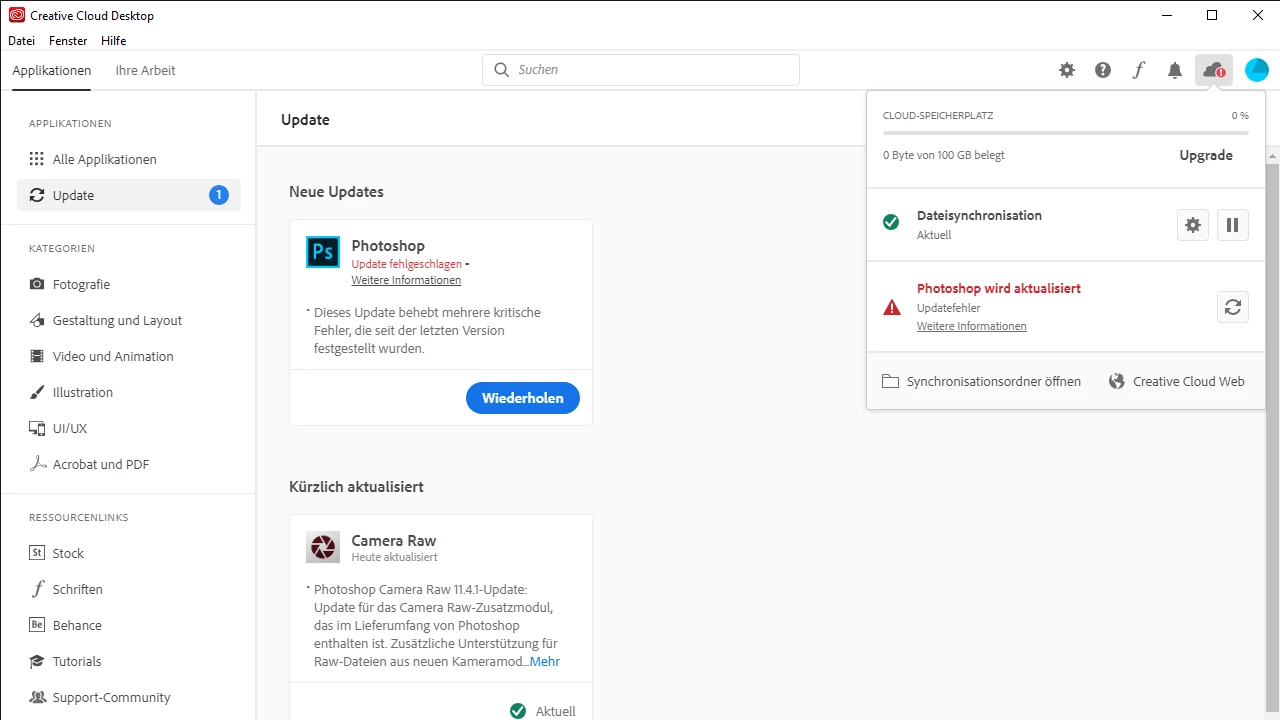Click the Photoshop app icon in the update card
This screenshot has width=1280, height=720.
point(323,252)
